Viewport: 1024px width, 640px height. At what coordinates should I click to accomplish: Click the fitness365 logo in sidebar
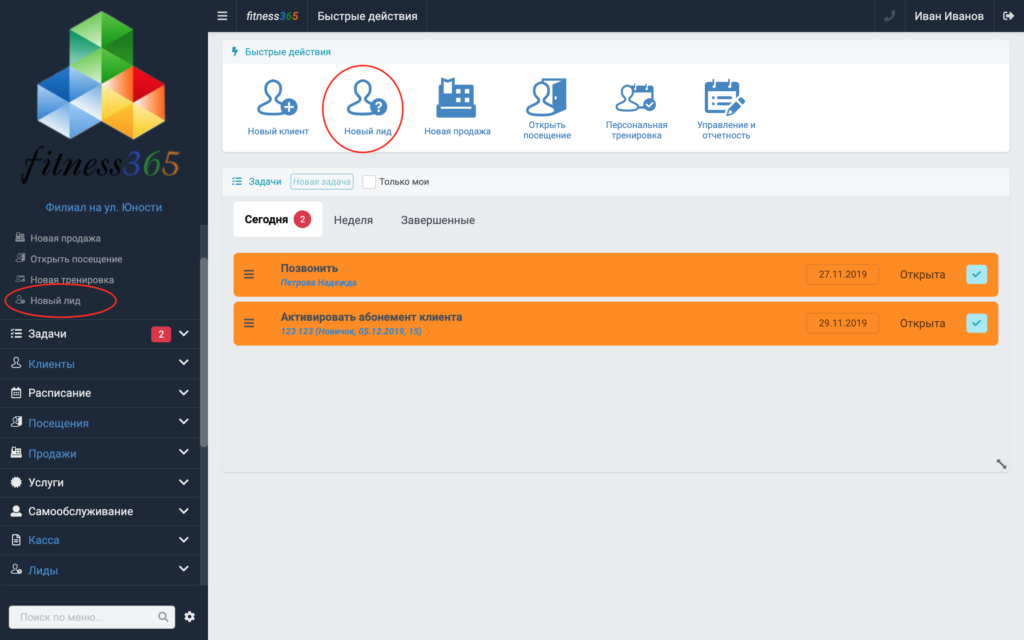click(x=101, y=97)
